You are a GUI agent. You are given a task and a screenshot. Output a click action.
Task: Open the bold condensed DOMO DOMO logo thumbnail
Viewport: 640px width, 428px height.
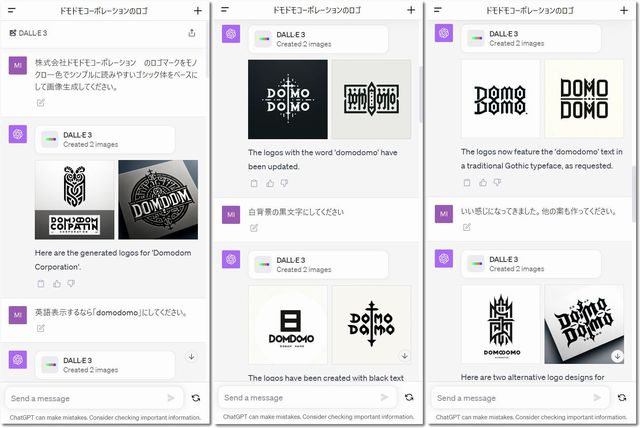[584, 99]
